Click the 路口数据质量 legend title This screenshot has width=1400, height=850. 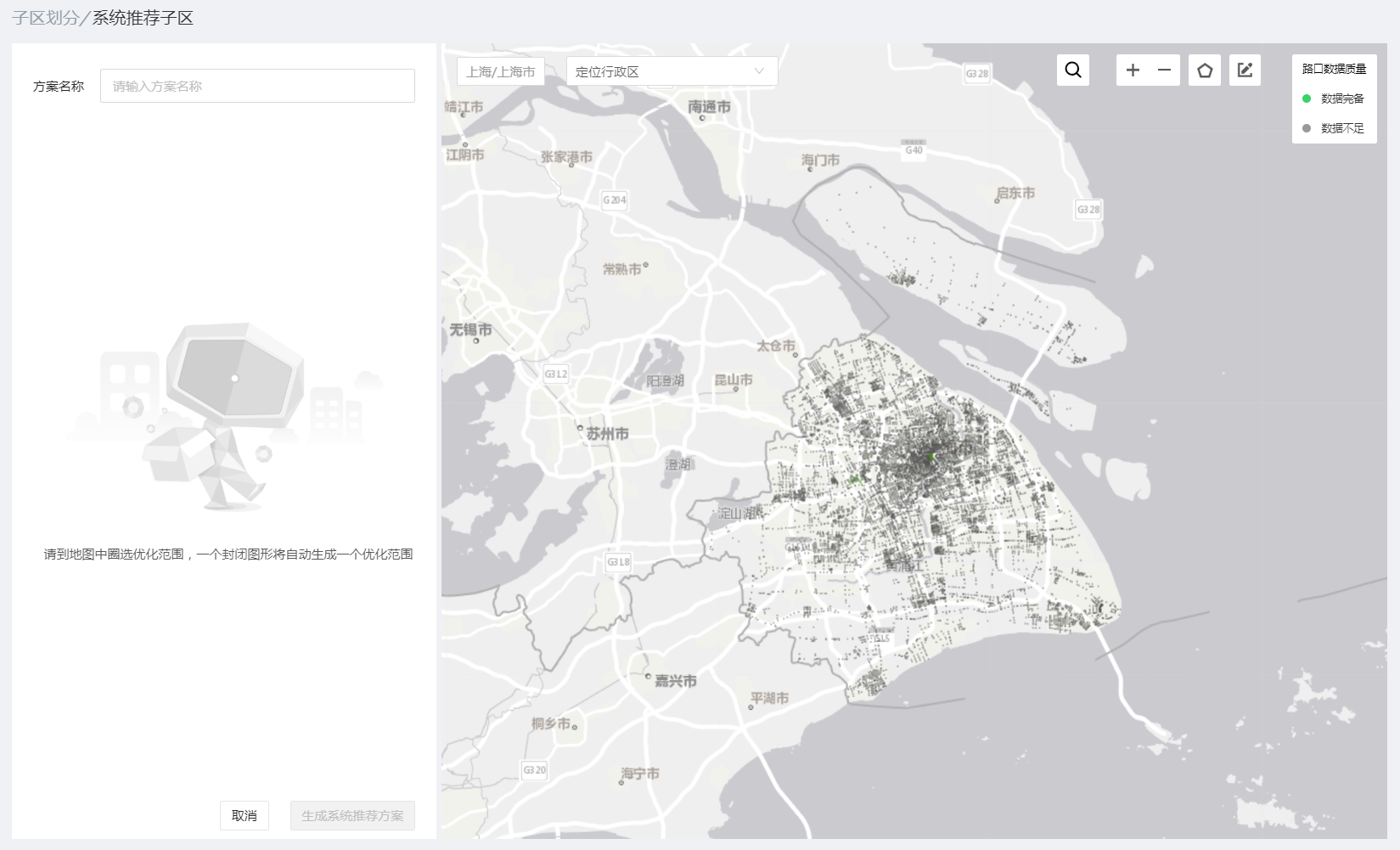[1334, 69]
